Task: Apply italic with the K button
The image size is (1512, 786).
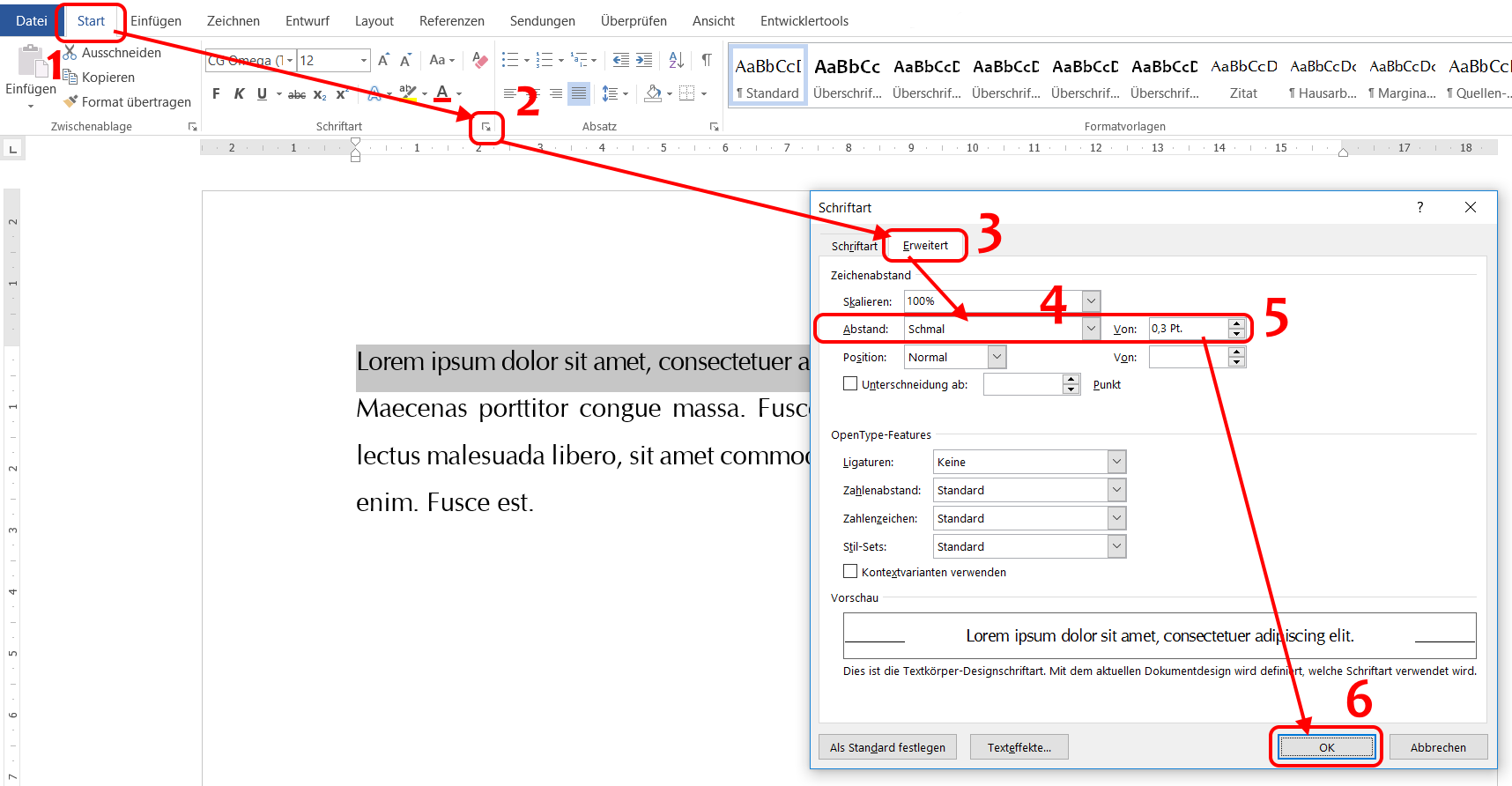Action: click(x=239, y=93)
